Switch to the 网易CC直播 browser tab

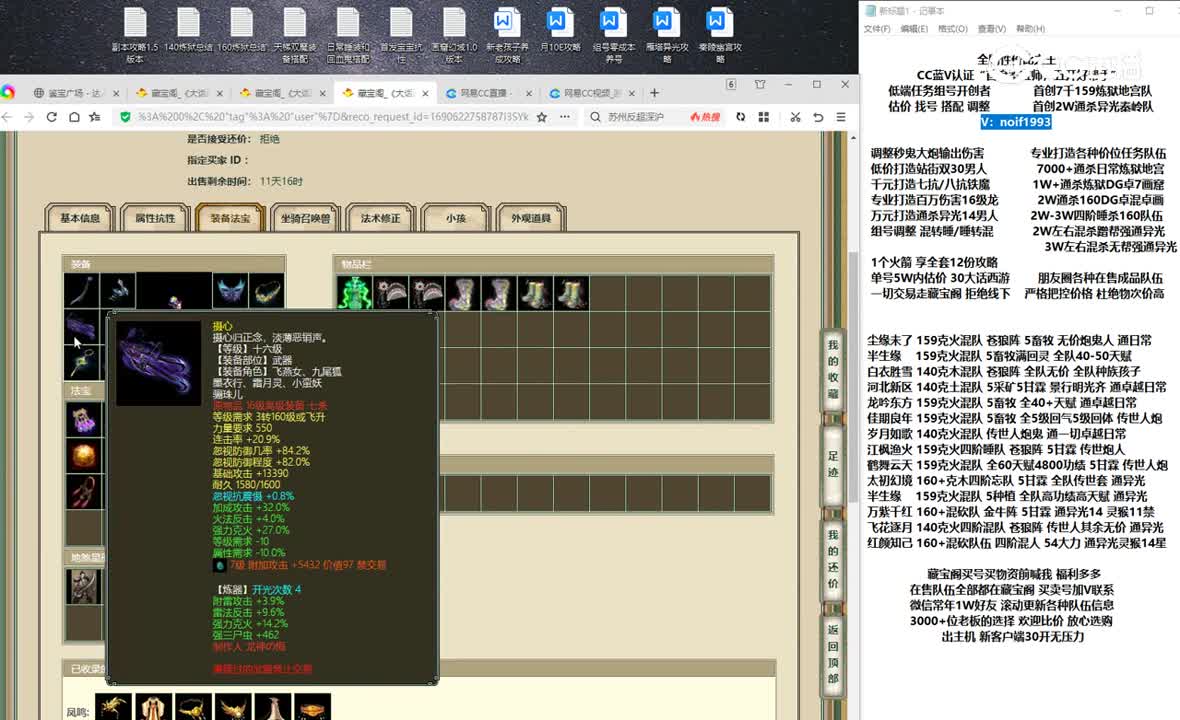tap(488, 93)
